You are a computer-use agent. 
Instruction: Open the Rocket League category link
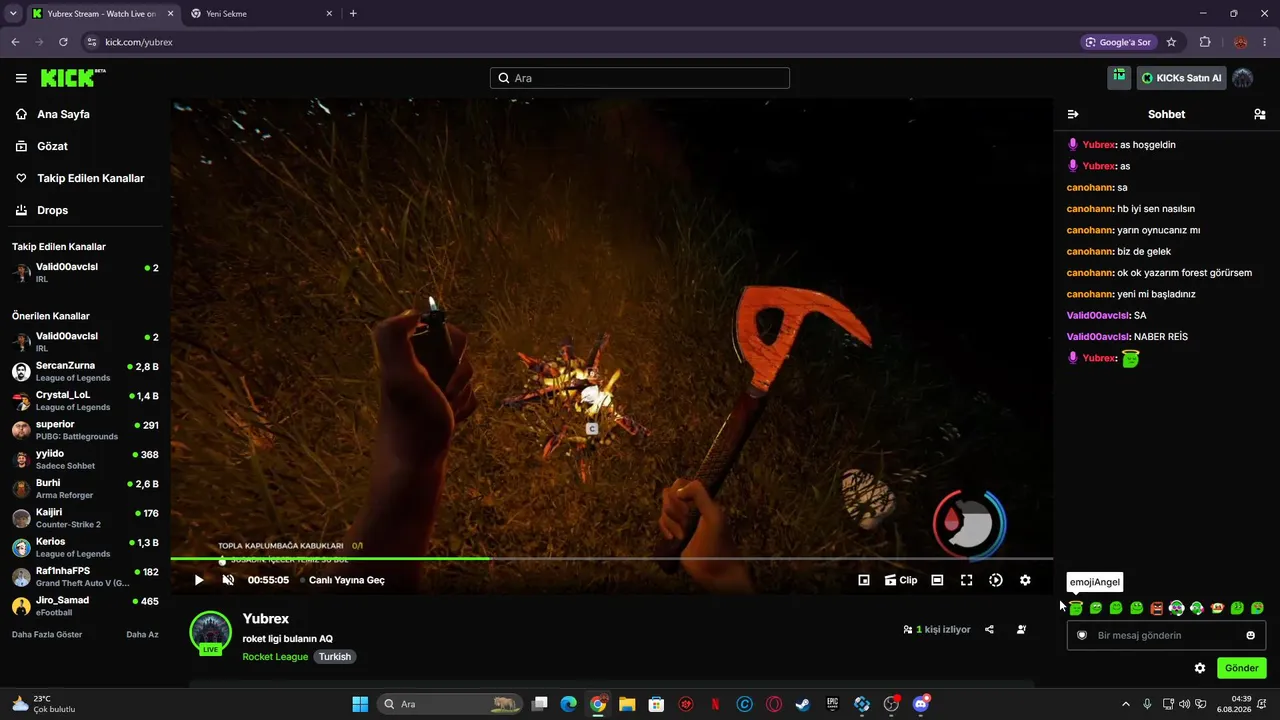coord(275,657)
